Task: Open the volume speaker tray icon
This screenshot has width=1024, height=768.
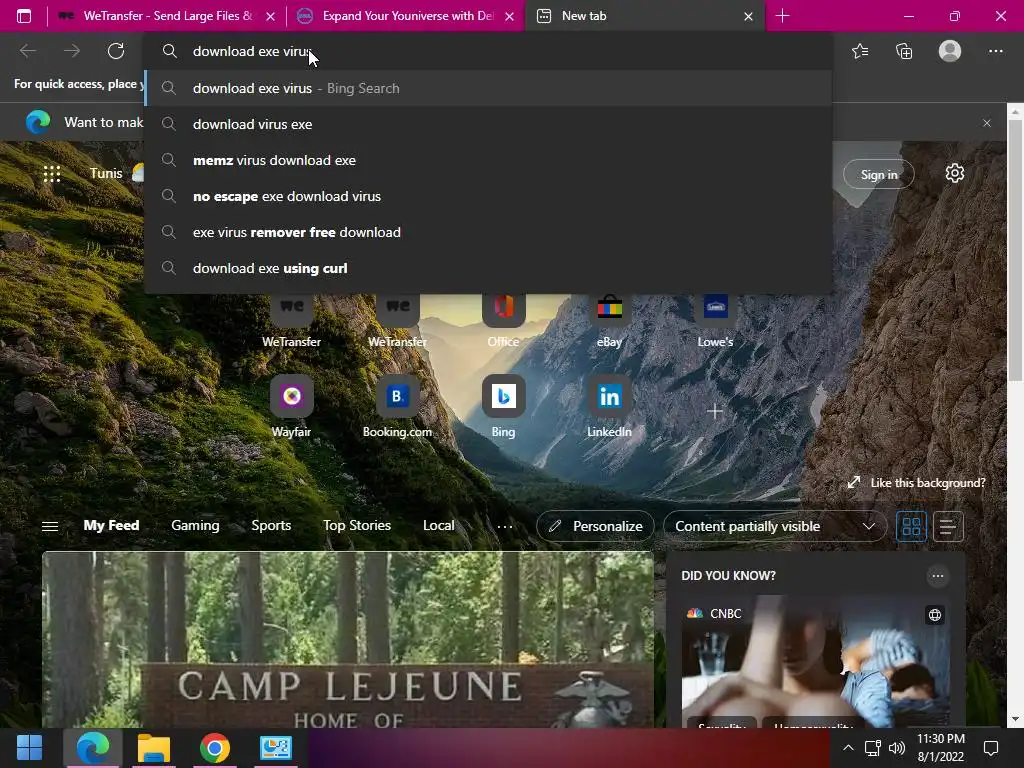Action: click(x=897, y=748)
